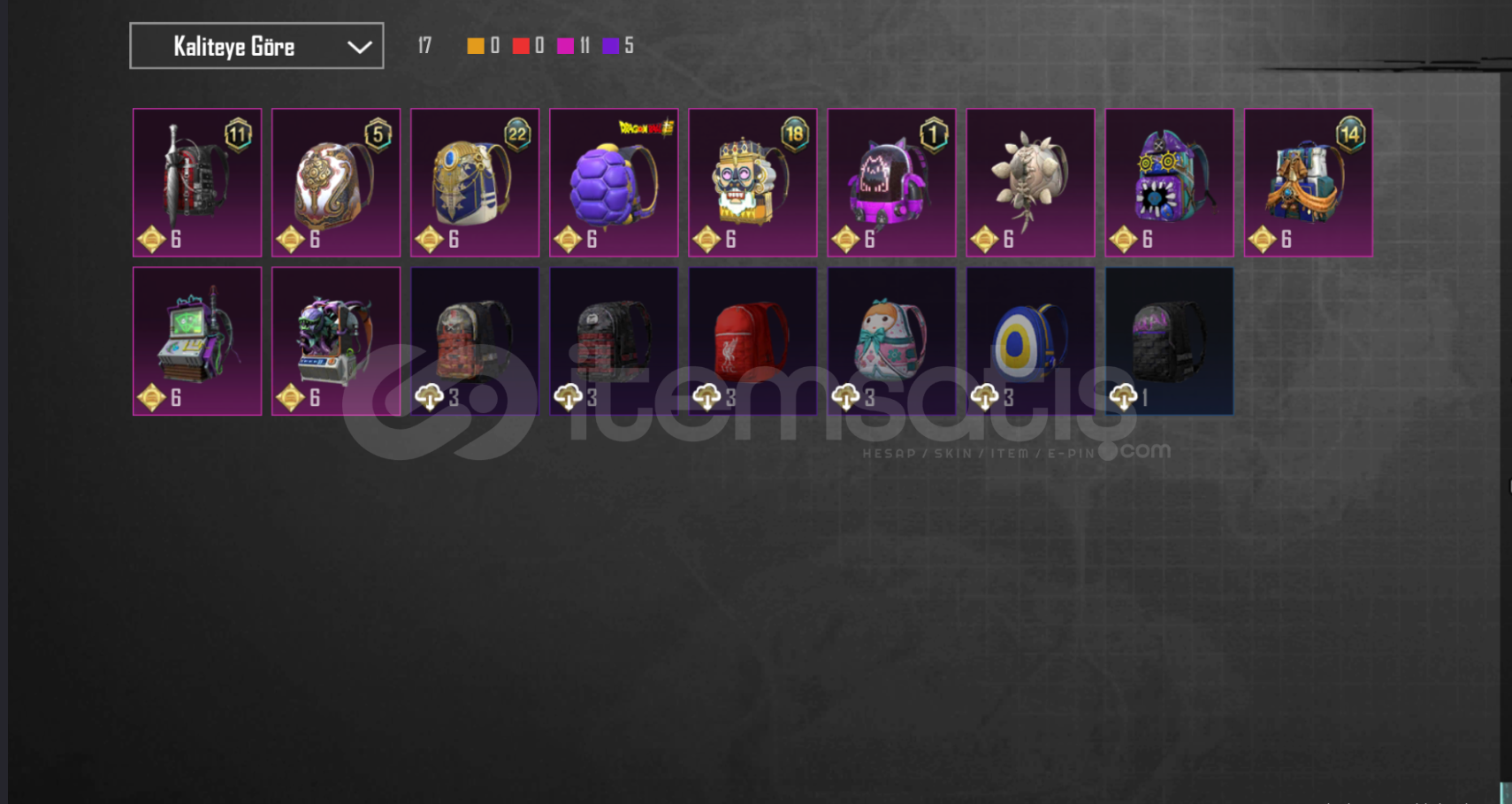
Task: Click the capacity icon under Liverpool backpack
Action: point(706,398)
